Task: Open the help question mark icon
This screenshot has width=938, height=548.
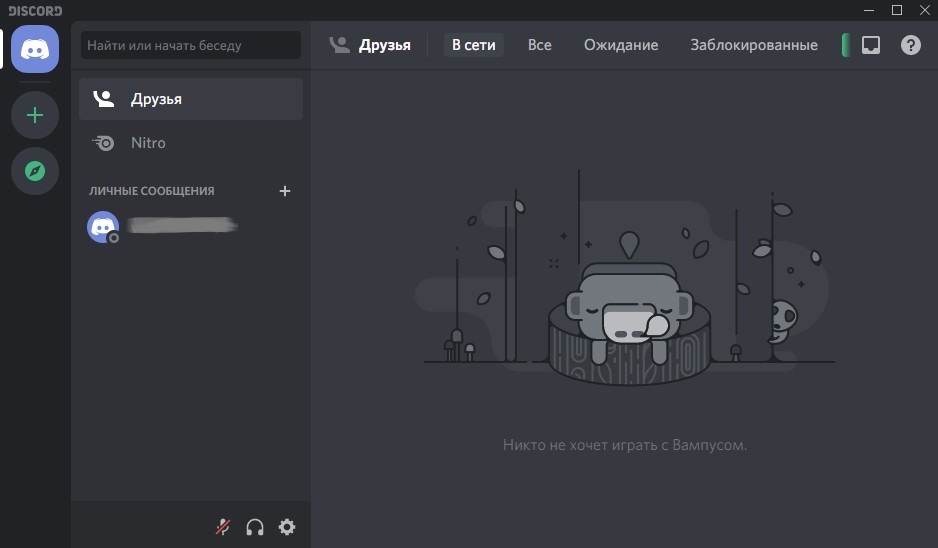Action: click(x=910, y=45)
